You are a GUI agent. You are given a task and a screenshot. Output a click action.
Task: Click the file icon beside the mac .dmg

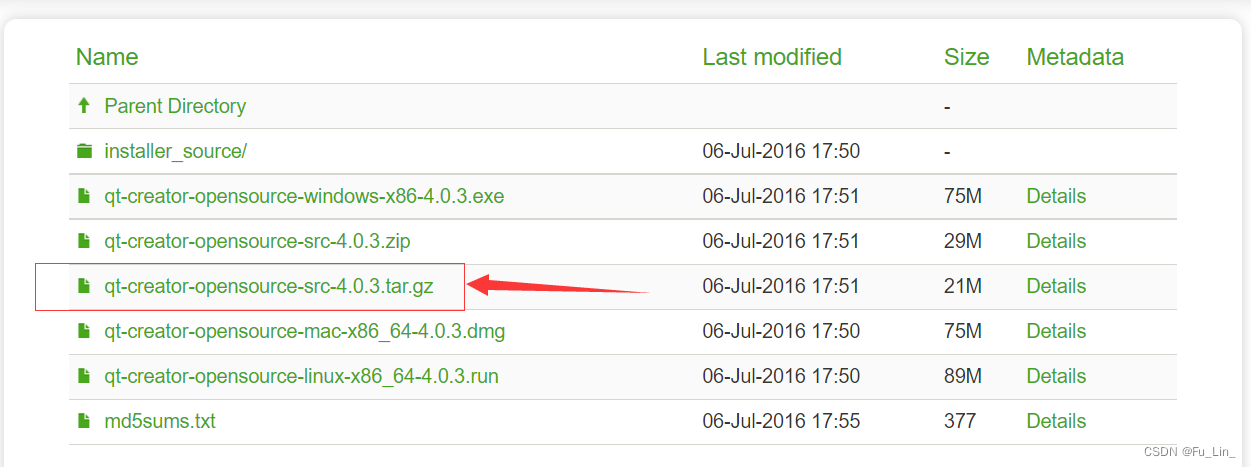(x=84, y=332)
